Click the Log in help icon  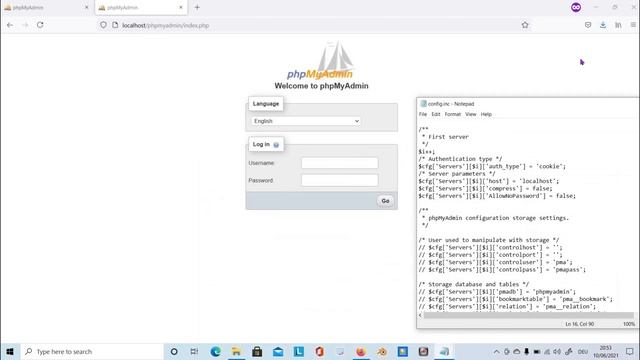point(276,145)
